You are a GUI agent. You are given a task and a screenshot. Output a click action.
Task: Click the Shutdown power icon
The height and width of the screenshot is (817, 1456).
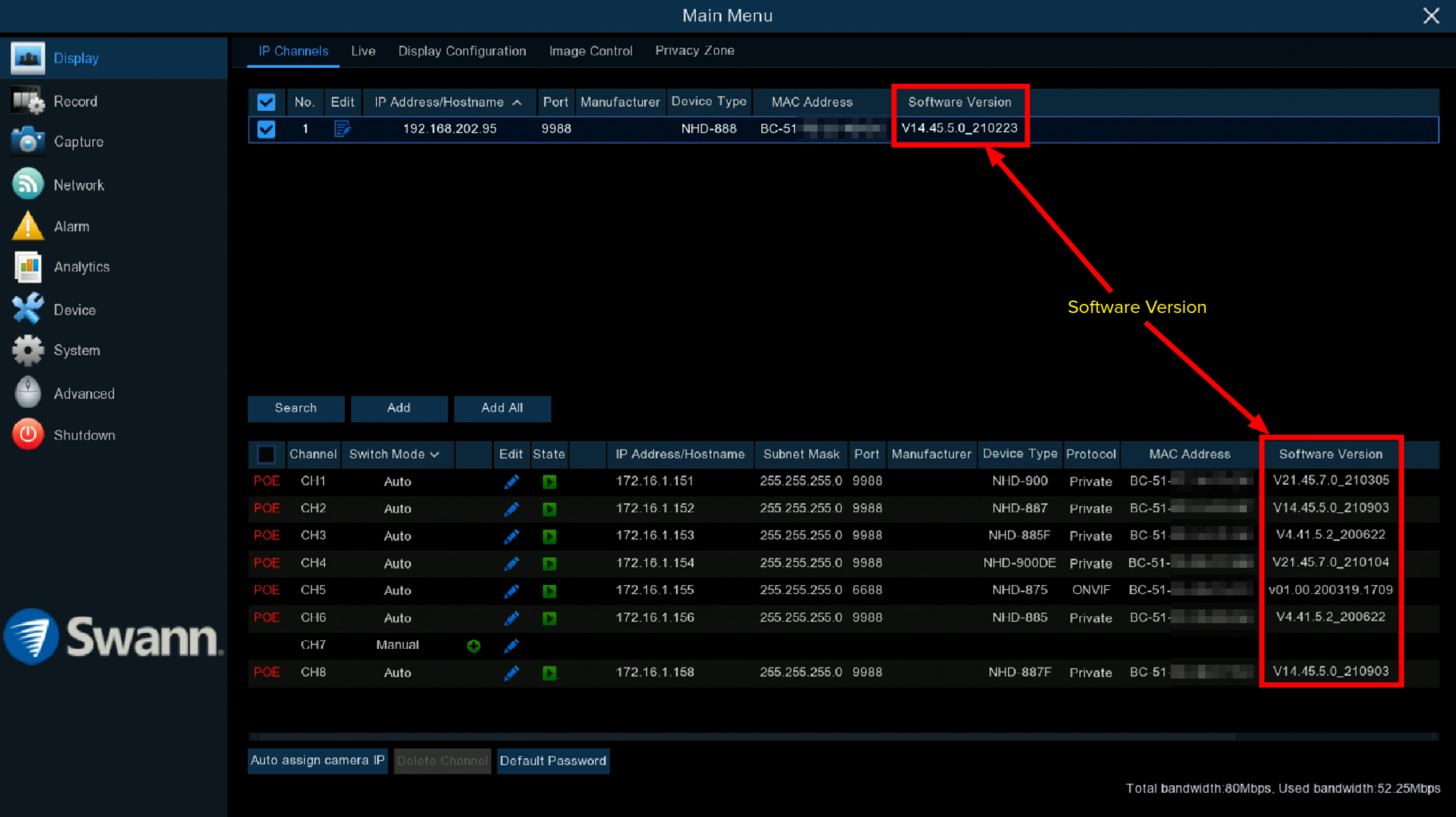pos(28,435)
